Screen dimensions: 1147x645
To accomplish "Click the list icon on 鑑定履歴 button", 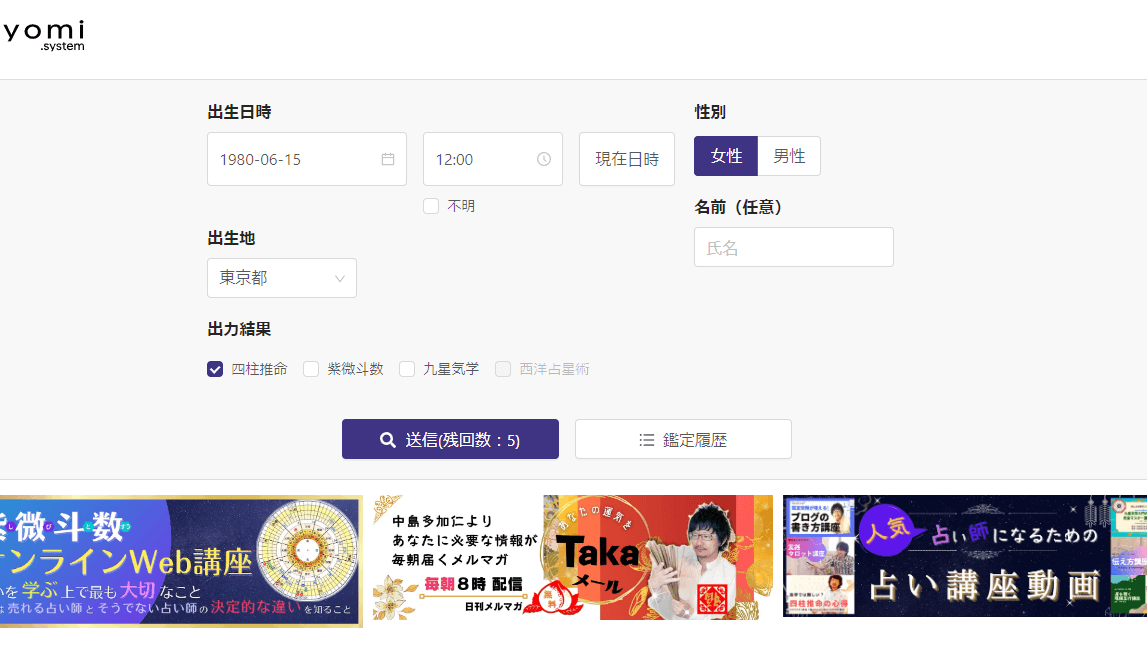I will (x=647, y=440).
